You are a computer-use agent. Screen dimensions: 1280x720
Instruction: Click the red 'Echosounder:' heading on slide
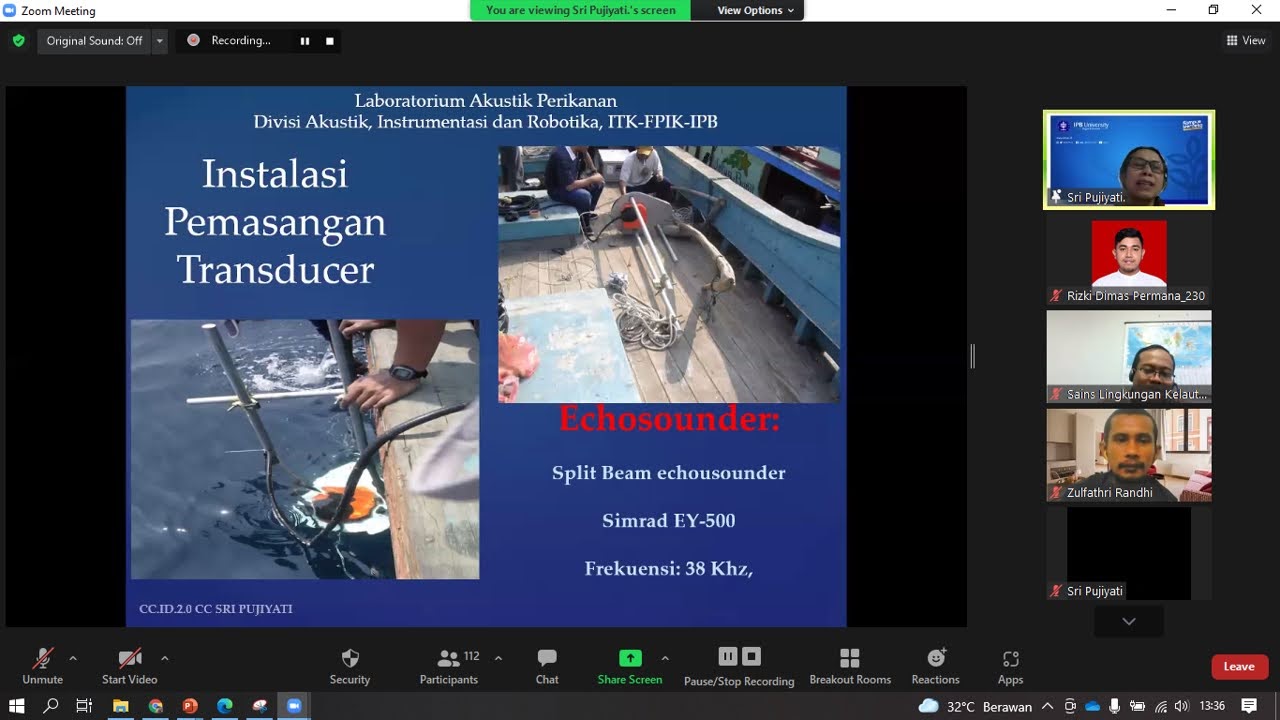(x=669, y=418)
